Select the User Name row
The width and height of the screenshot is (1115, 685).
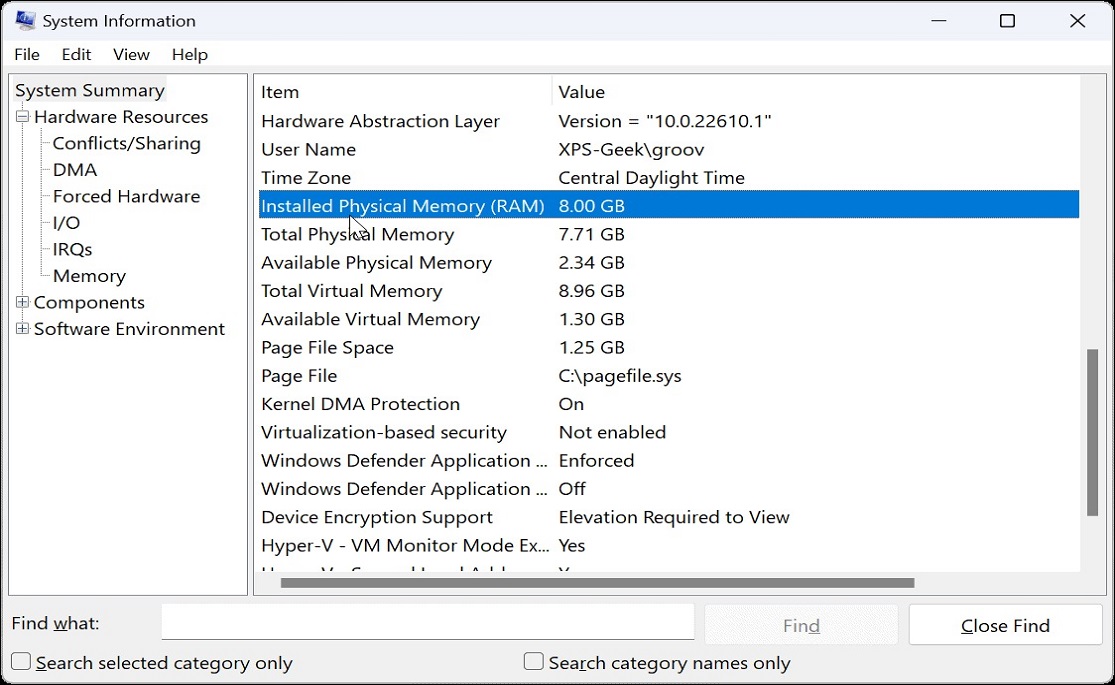[x=668, y=149]
